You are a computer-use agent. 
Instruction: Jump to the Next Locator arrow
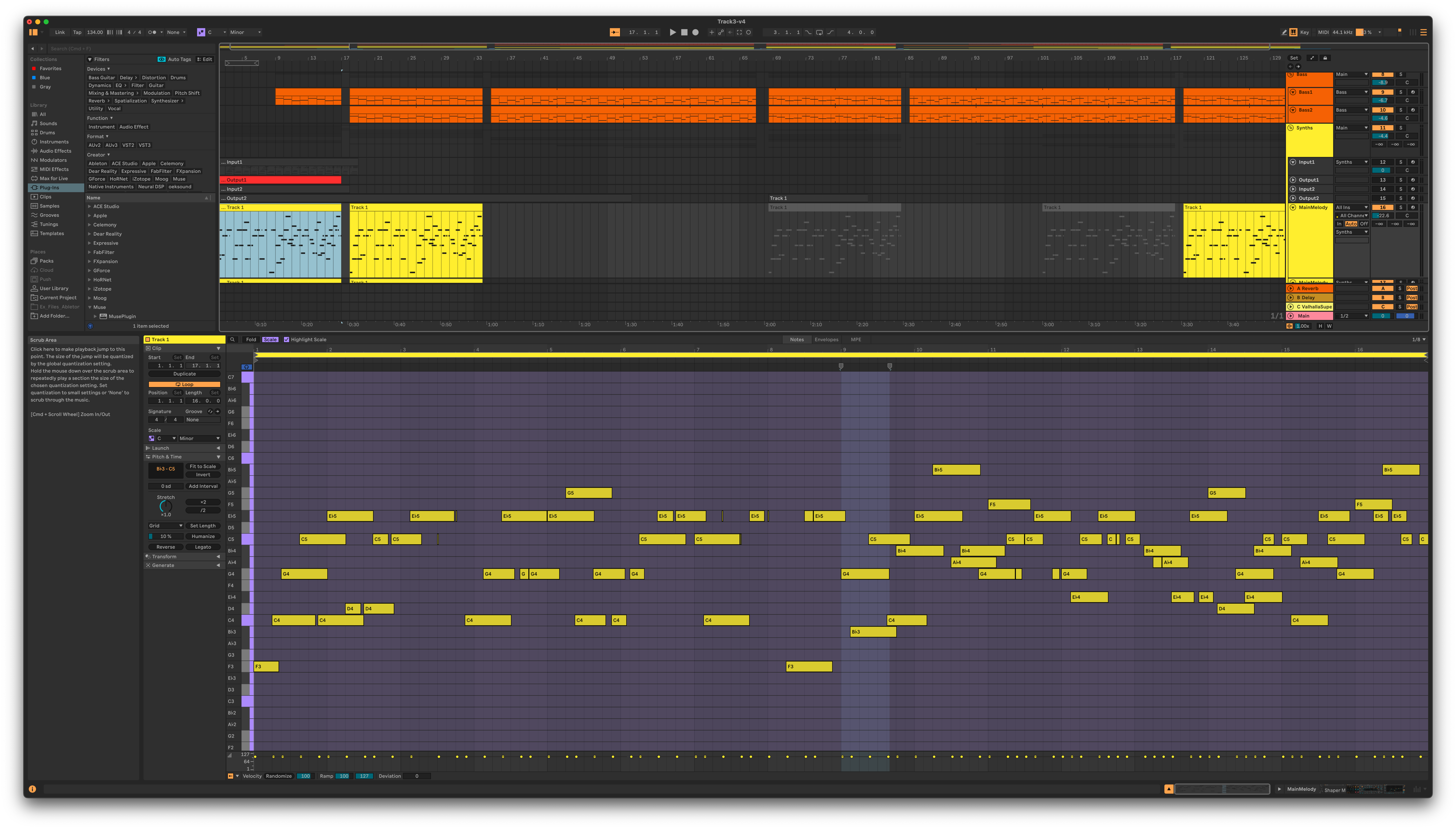[x=1298, y=67]
